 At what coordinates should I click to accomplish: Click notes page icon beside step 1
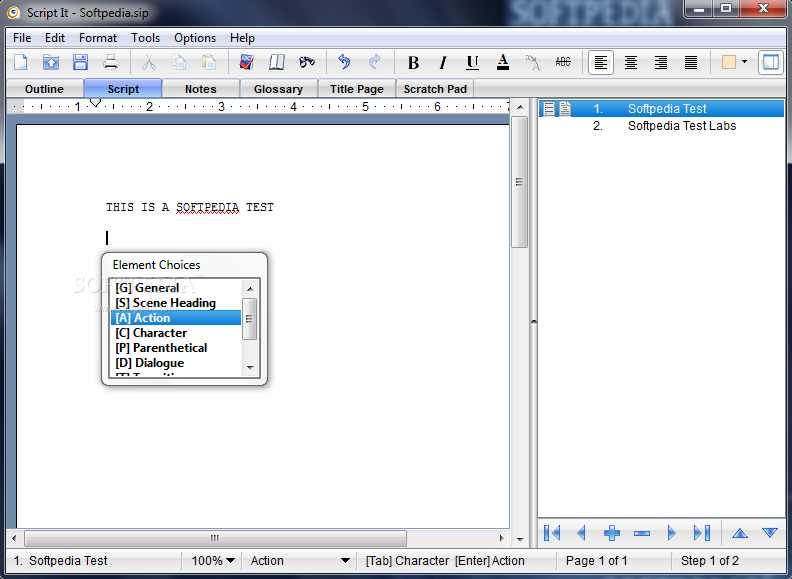point(565,109)
